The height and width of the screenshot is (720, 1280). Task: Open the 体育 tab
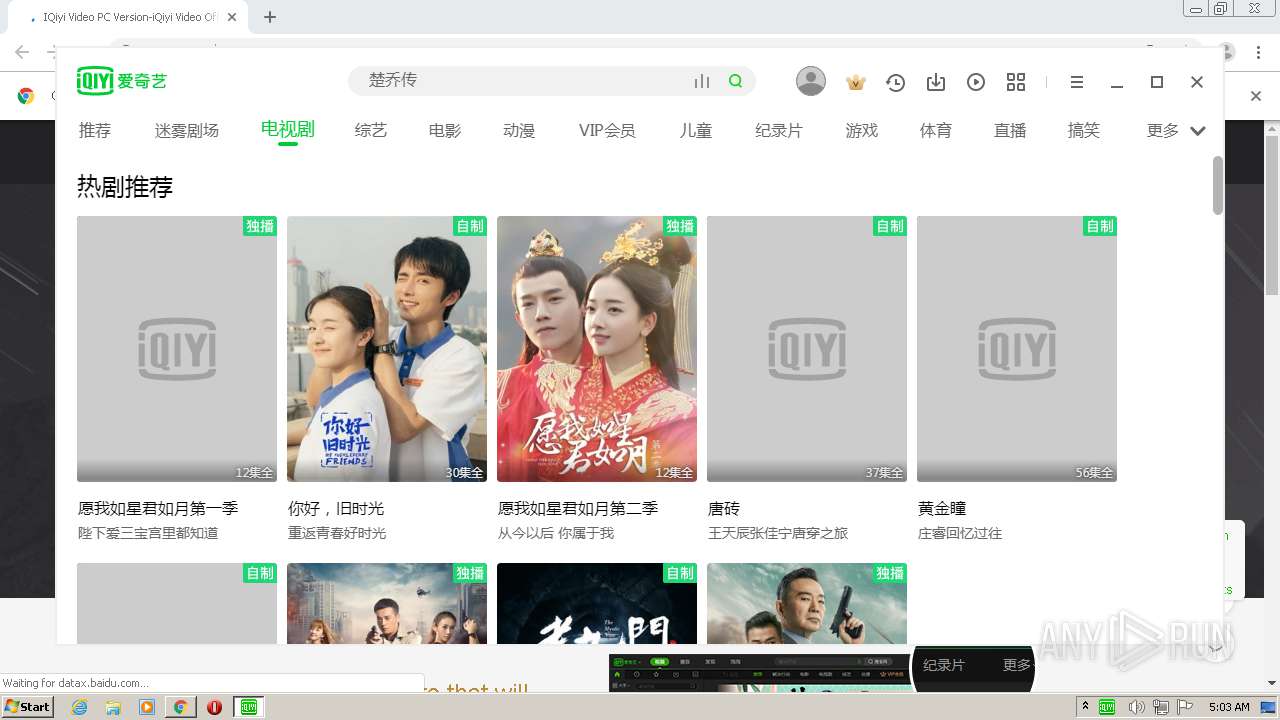(936, 131)
